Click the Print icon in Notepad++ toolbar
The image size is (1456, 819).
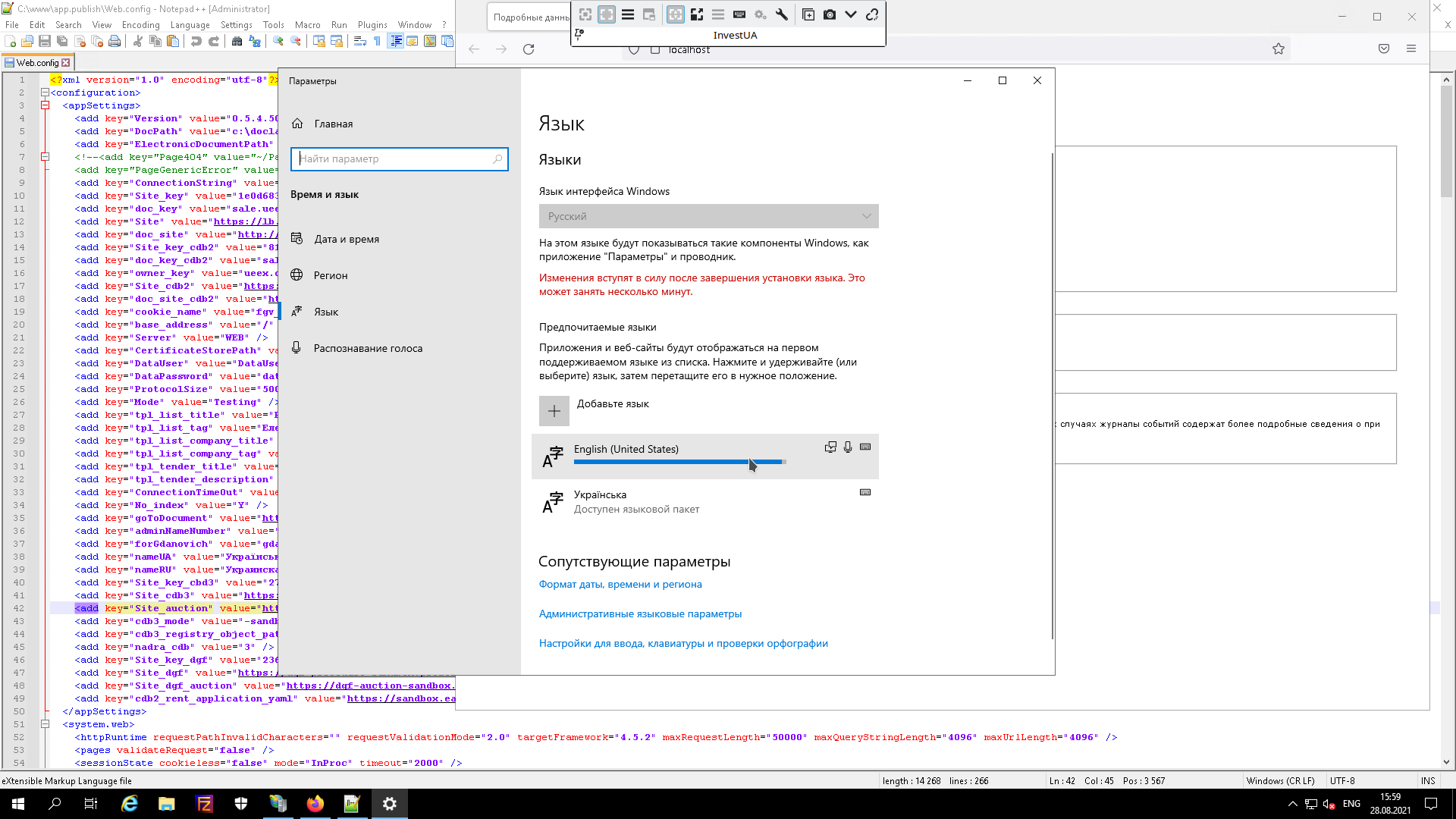[x=115, y=42]
